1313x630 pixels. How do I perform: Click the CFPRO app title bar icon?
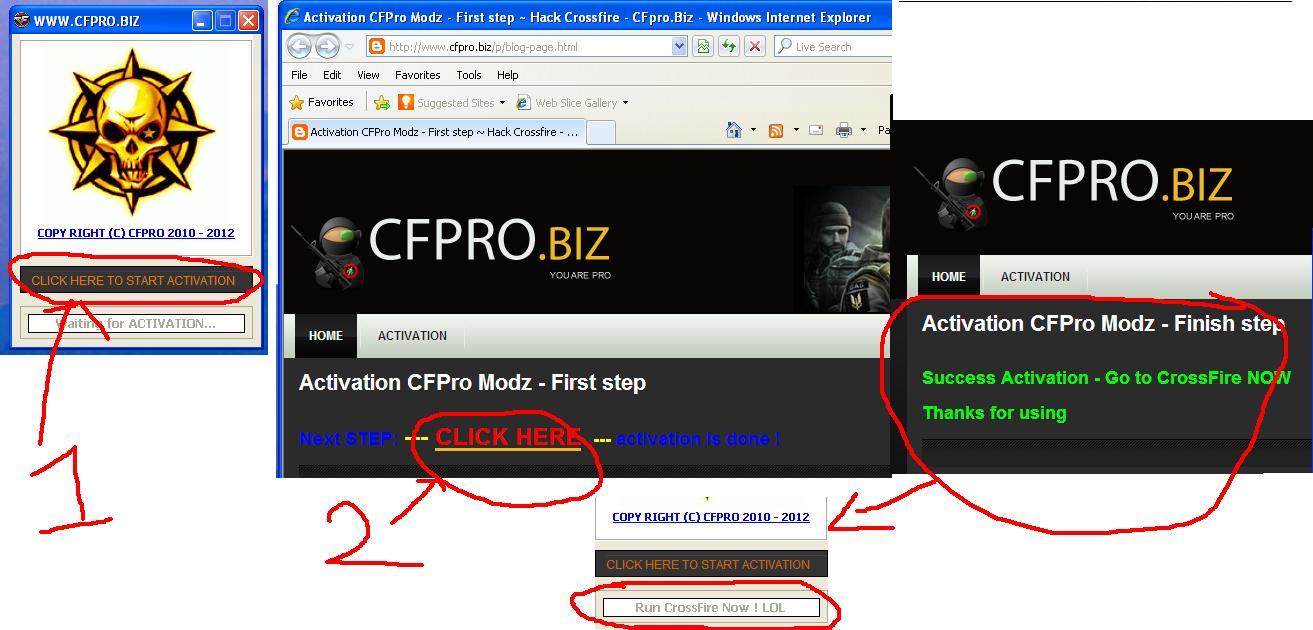click(x=21, y=20)
